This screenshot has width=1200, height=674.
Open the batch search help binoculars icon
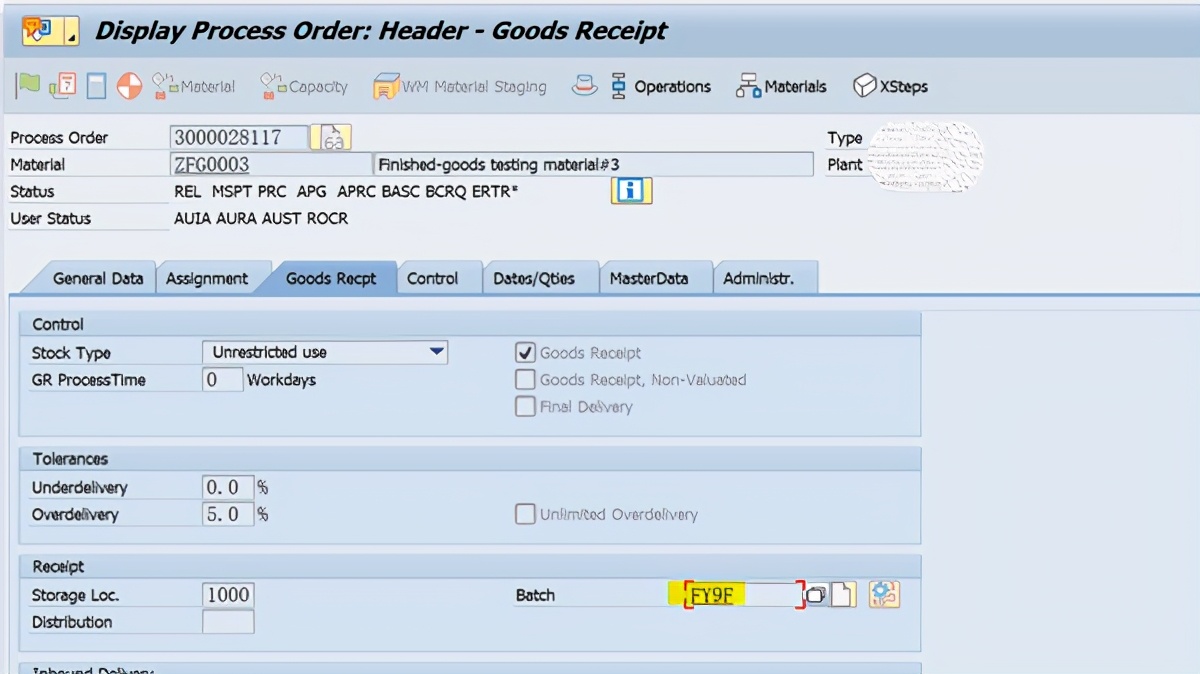pyautogui.click(x=816, y=595)
